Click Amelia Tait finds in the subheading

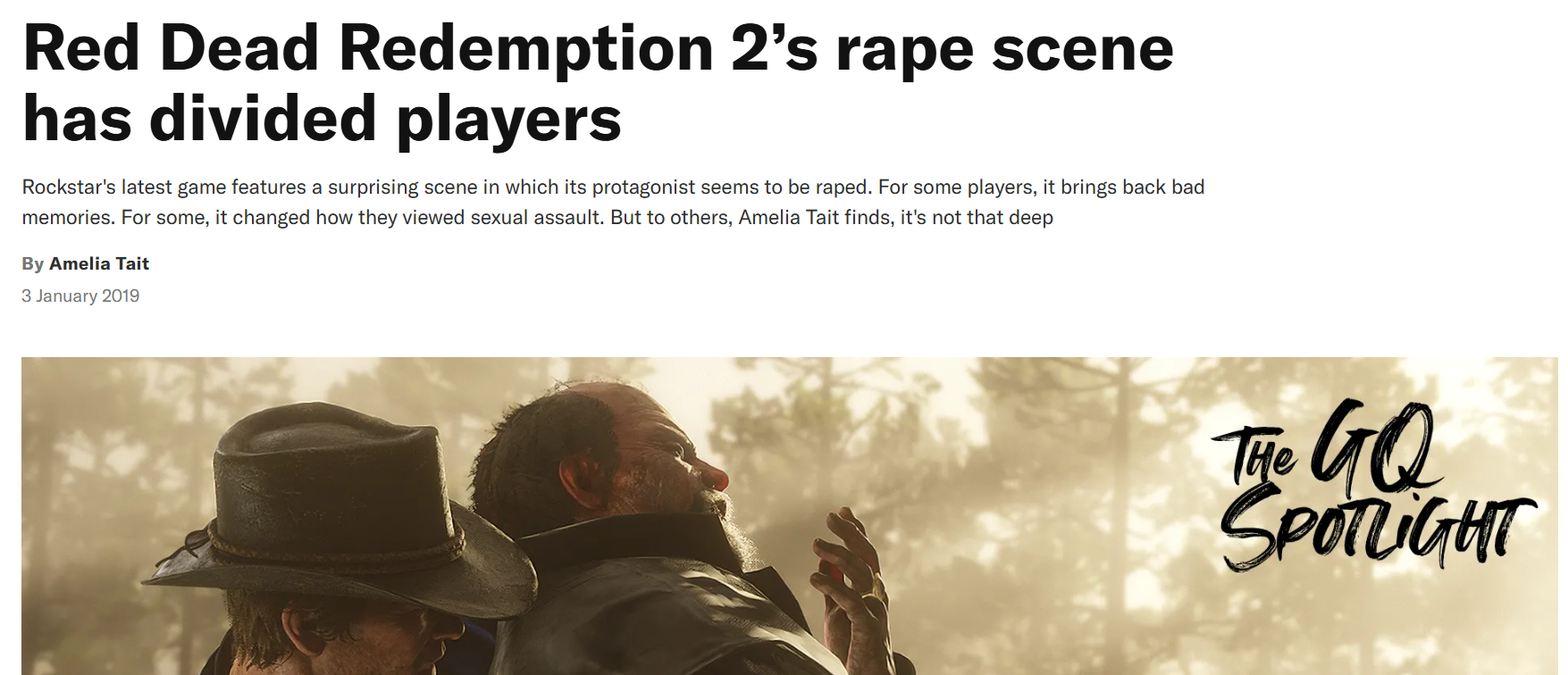pos(815,217)
